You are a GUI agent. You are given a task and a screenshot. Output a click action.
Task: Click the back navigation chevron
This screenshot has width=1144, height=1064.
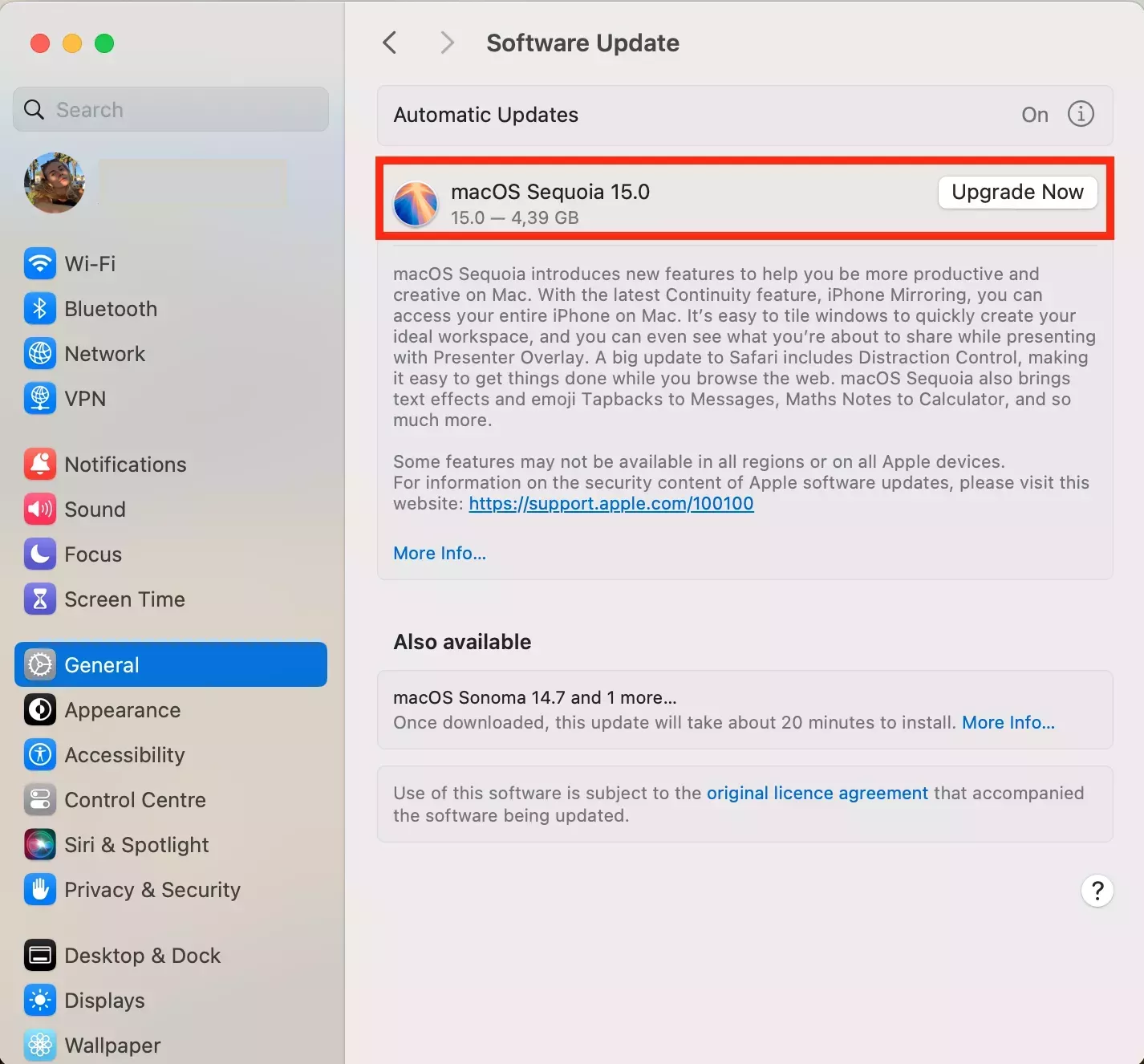(390, 43)
